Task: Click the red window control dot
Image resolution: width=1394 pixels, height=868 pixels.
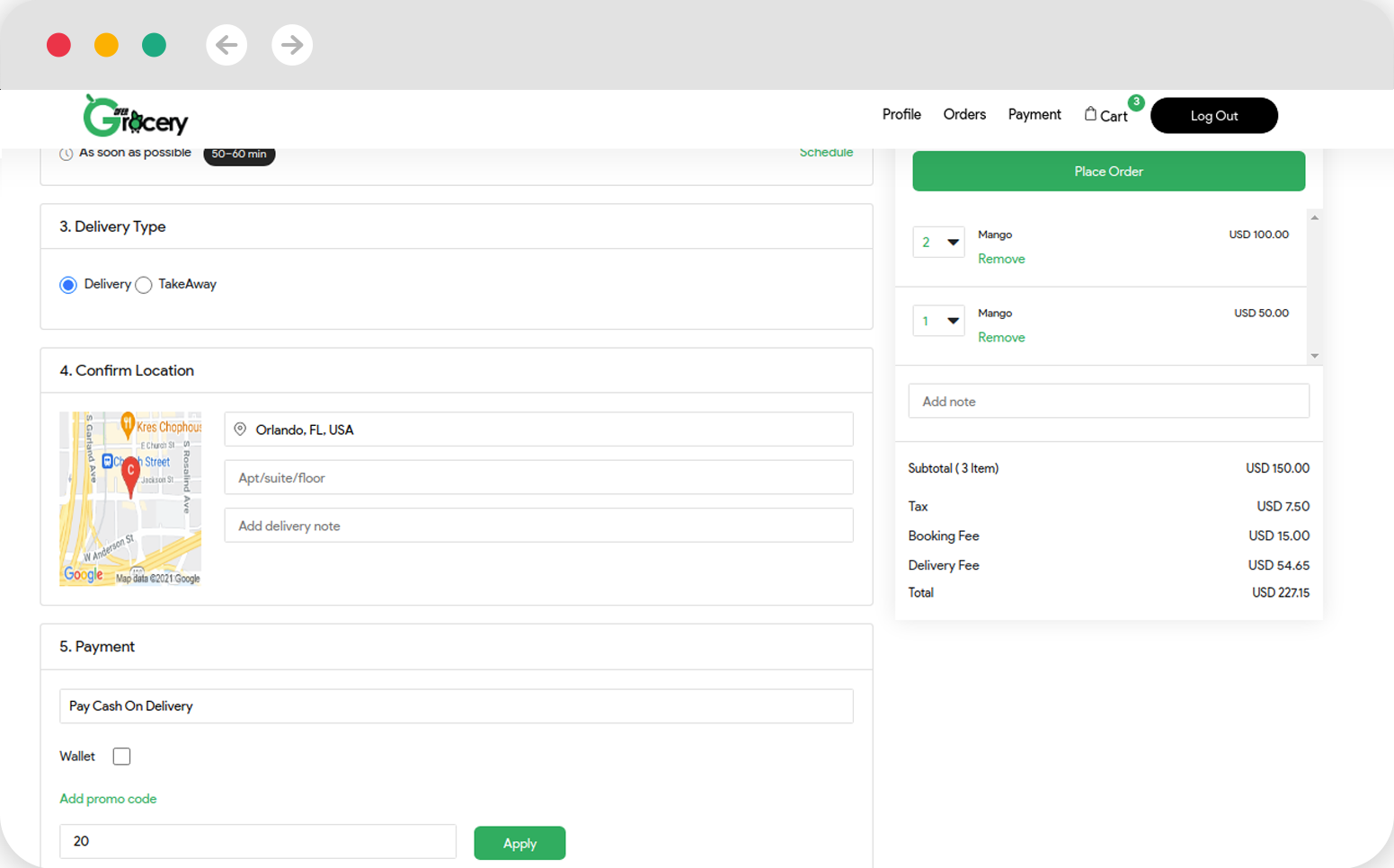Action: point(58,45)
